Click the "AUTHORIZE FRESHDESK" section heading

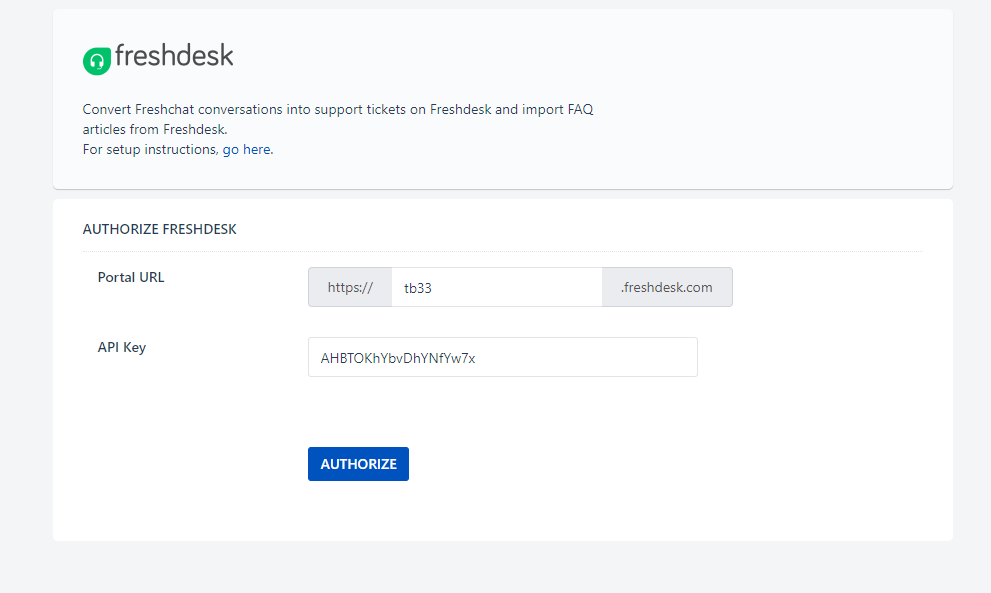pyautogui.click(x=159, y=229)
